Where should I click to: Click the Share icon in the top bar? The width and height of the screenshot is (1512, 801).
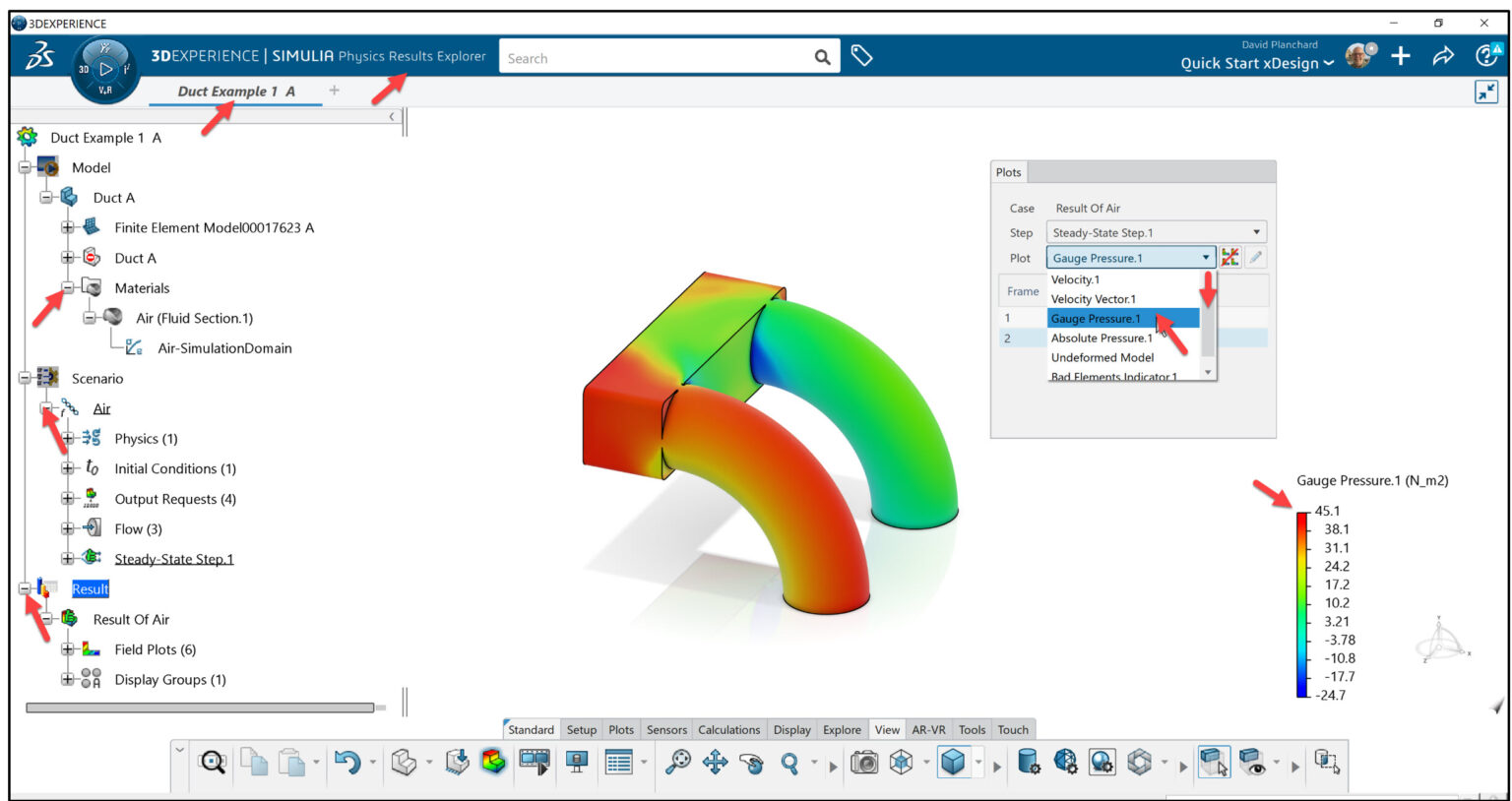tap(1444, 55)
